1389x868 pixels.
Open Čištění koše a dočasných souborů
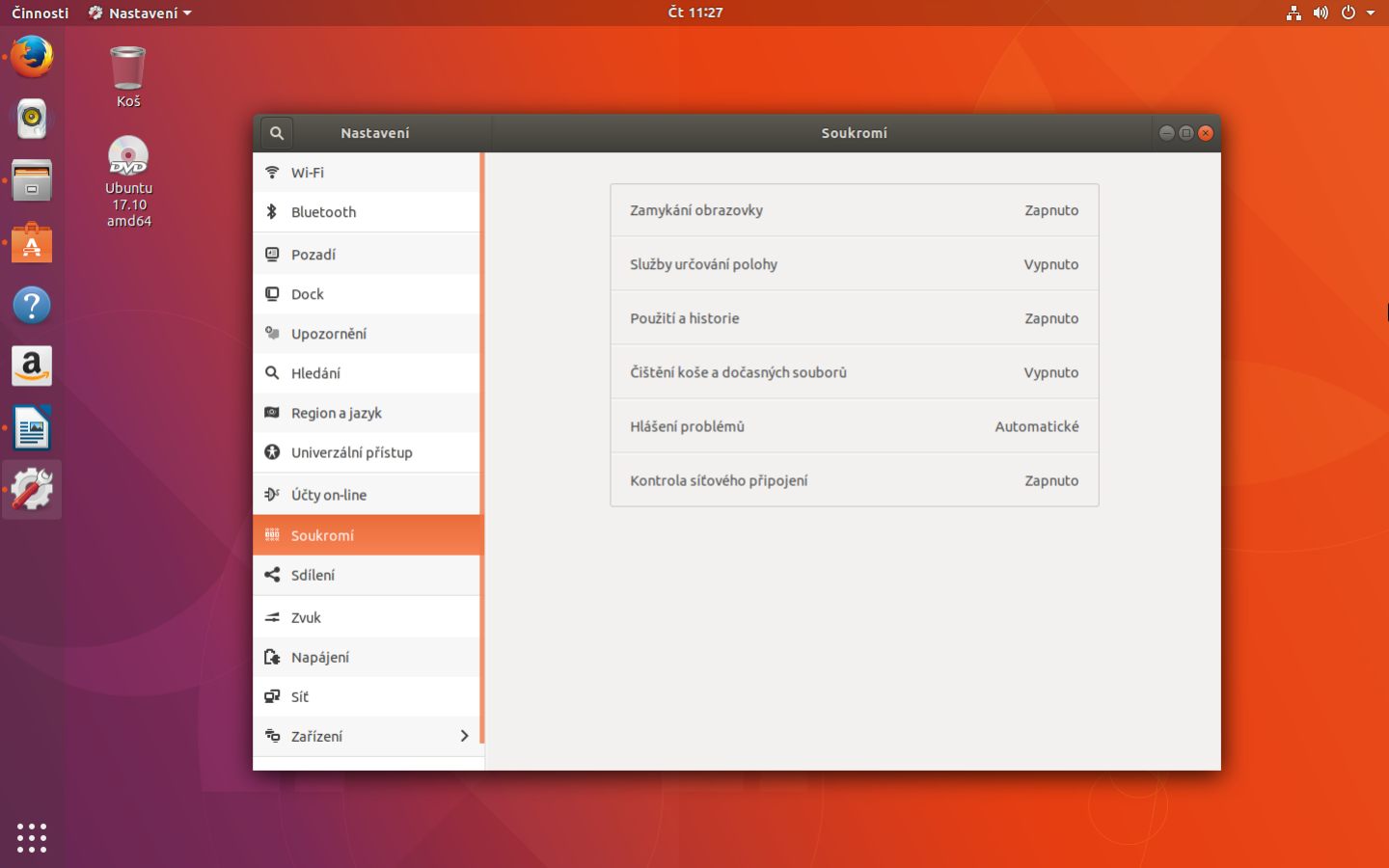tap(854, 371)
